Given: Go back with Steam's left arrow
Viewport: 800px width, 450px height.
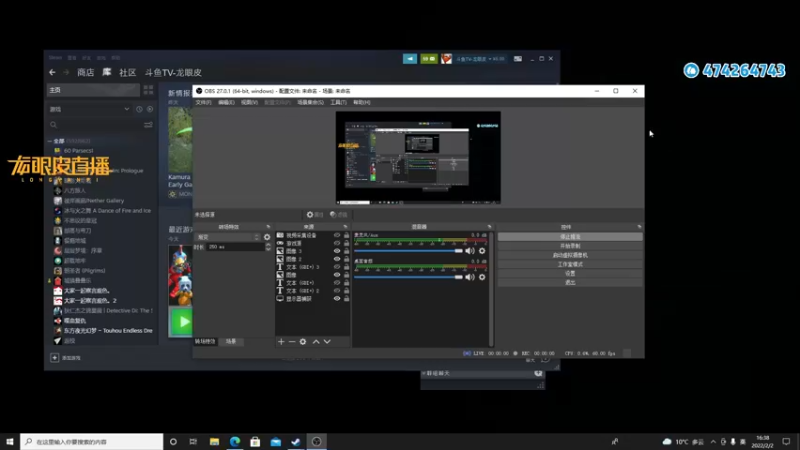Looking at the screenshot, I should pos(52,72).
